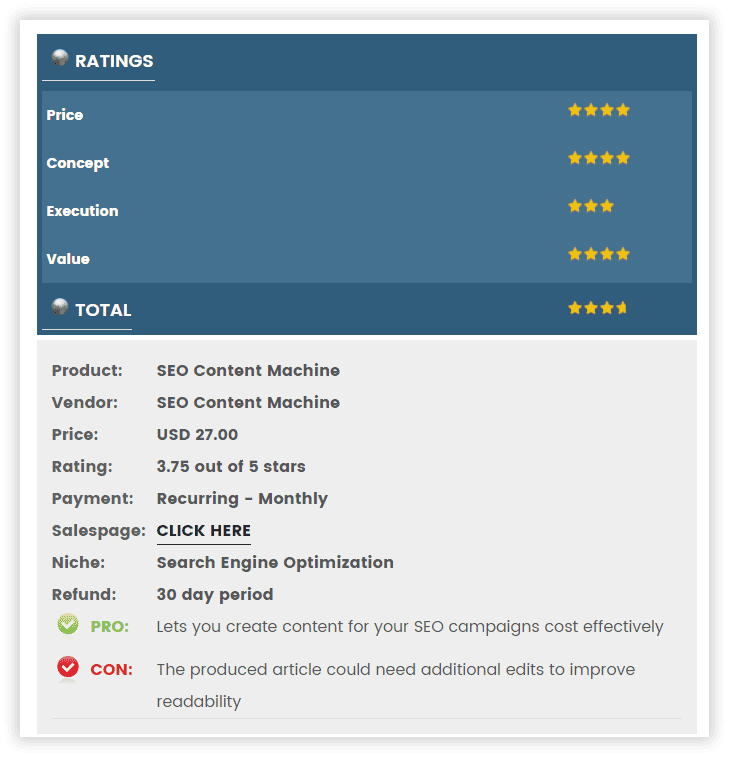This screenshot has width=729, height=757.
Task: Click the green PRO checkmark icon
Action: [x=68, y=625]
